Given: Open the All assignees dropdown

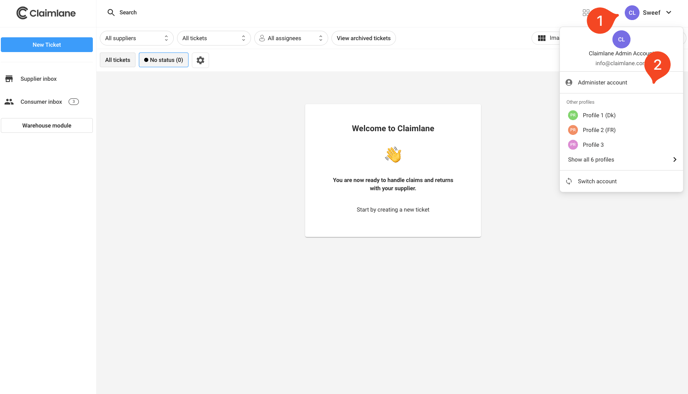Looking at the screenshot, I should [x=291, y=38].
